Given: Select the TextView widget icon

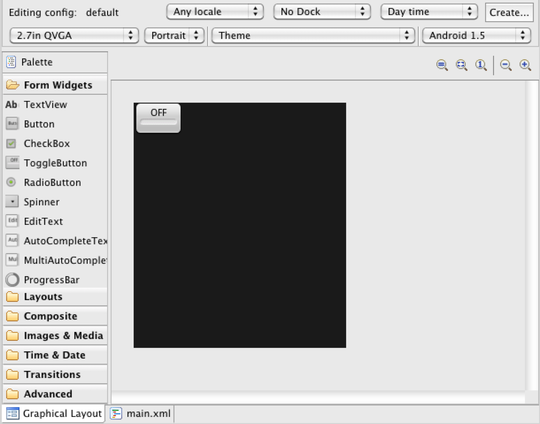Looking at the screenshot, I should [11, 104].
